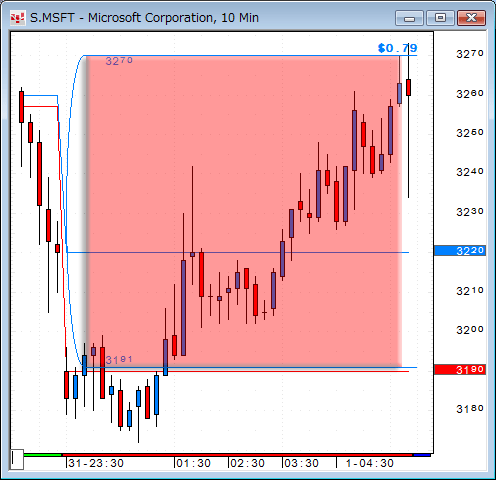Click the blue segment of bottom session bar
Viewport: 496px width, 480px height.
click(422, 455)
